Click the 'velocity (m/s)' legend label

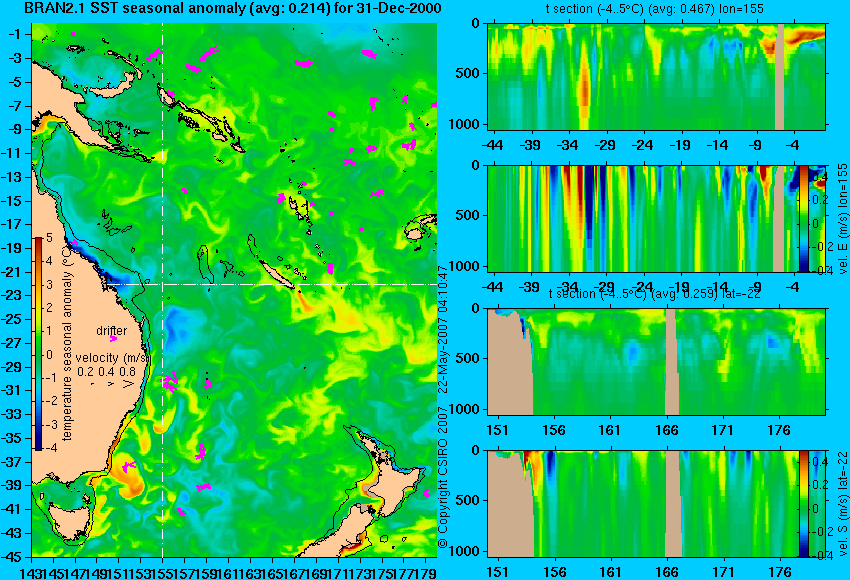(112, 358)
